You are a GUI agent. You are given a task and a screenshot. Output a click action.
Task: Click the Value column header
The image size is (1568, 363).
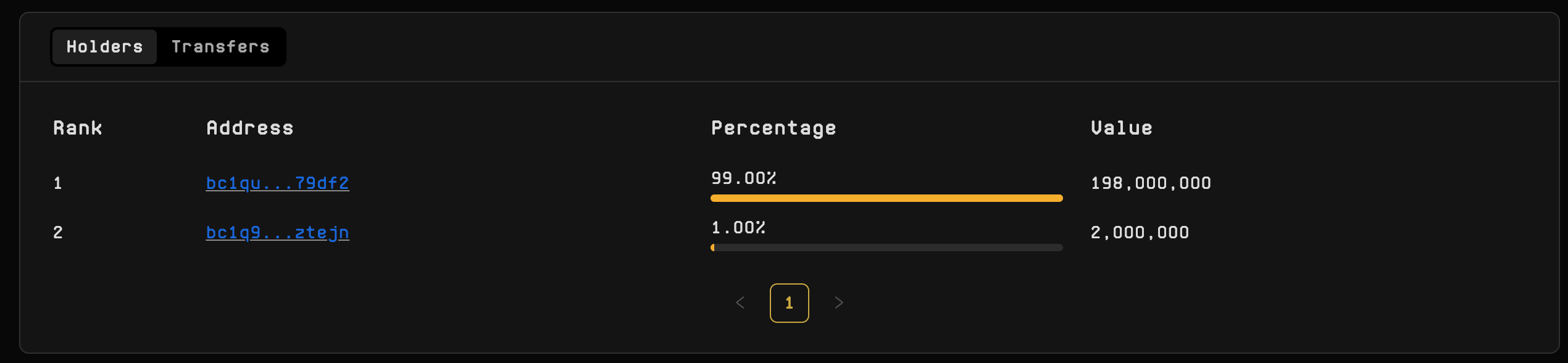(x=1122, y=128)
